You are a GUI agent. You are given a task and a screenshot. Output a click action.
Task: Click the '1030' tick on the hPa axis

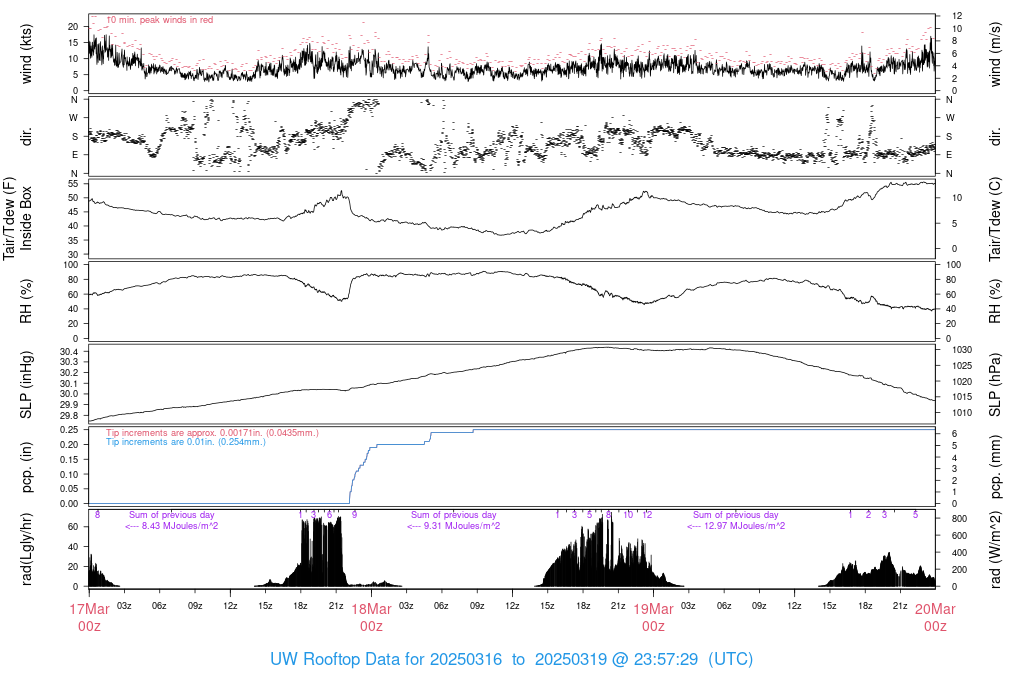[962, 350]
